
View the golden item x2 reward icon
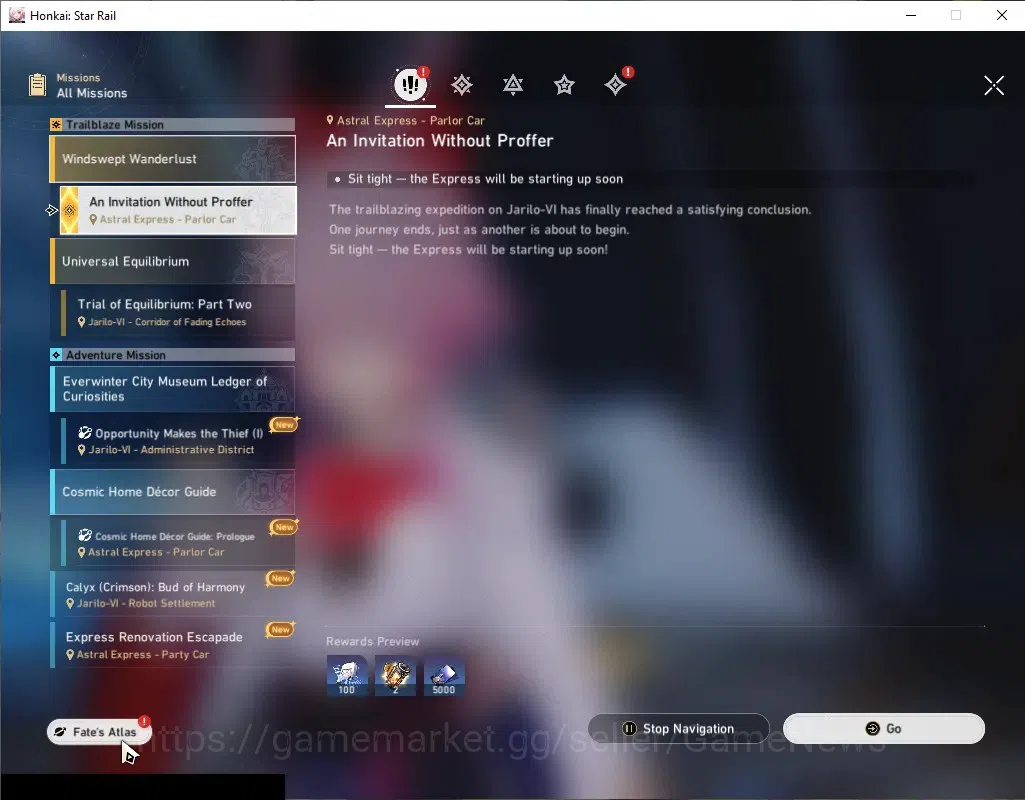[x=395, y=675]
